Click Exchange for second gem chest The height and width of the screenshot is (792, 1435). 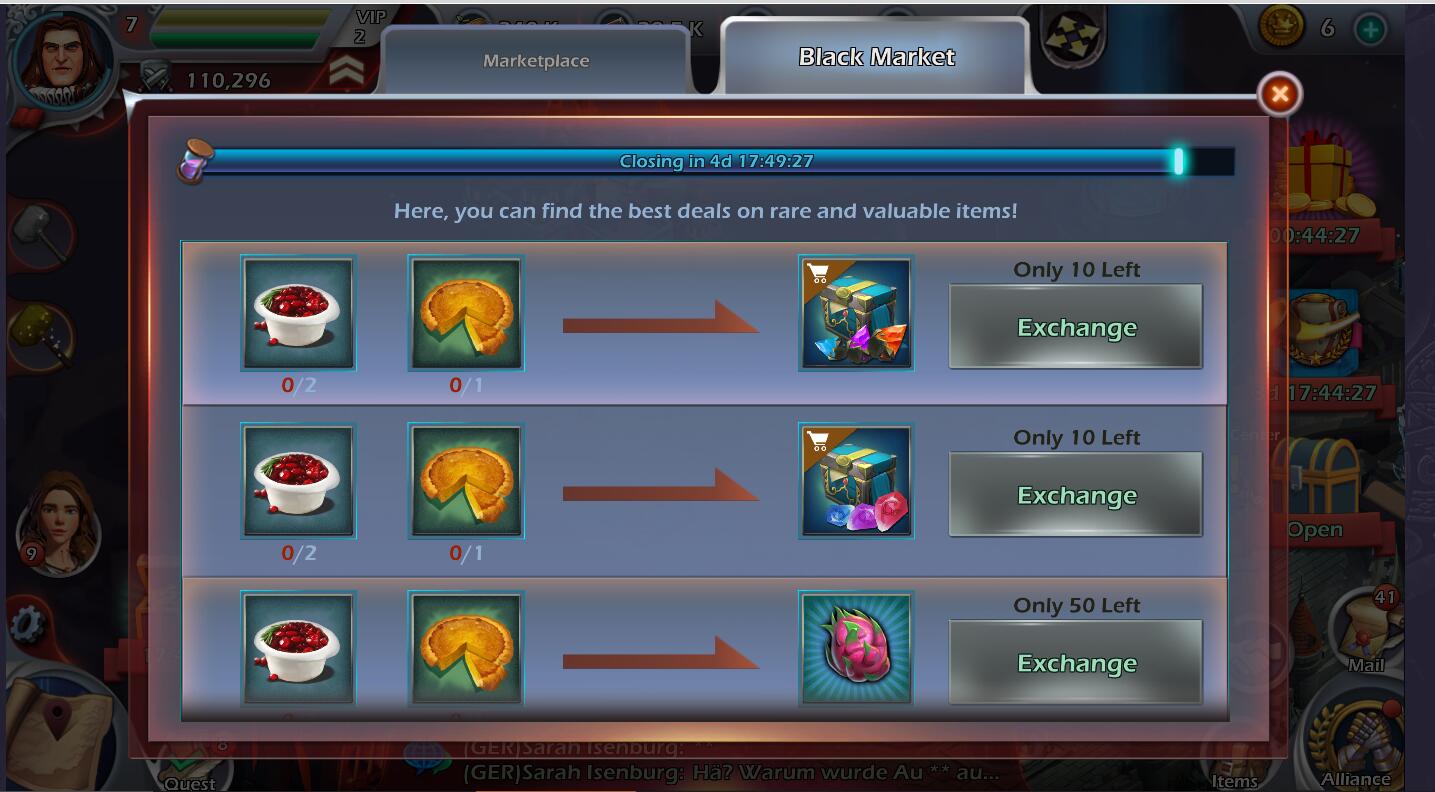(x=1076, y=495)
